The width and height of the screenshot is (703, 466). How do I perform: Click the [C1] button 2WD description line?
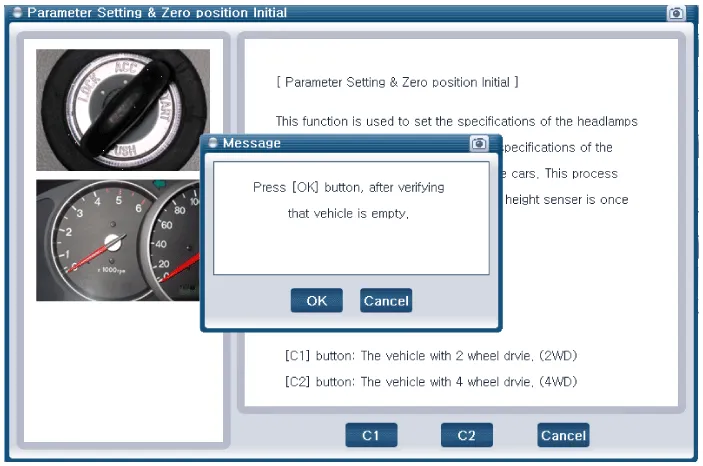(x=431, y=356)
